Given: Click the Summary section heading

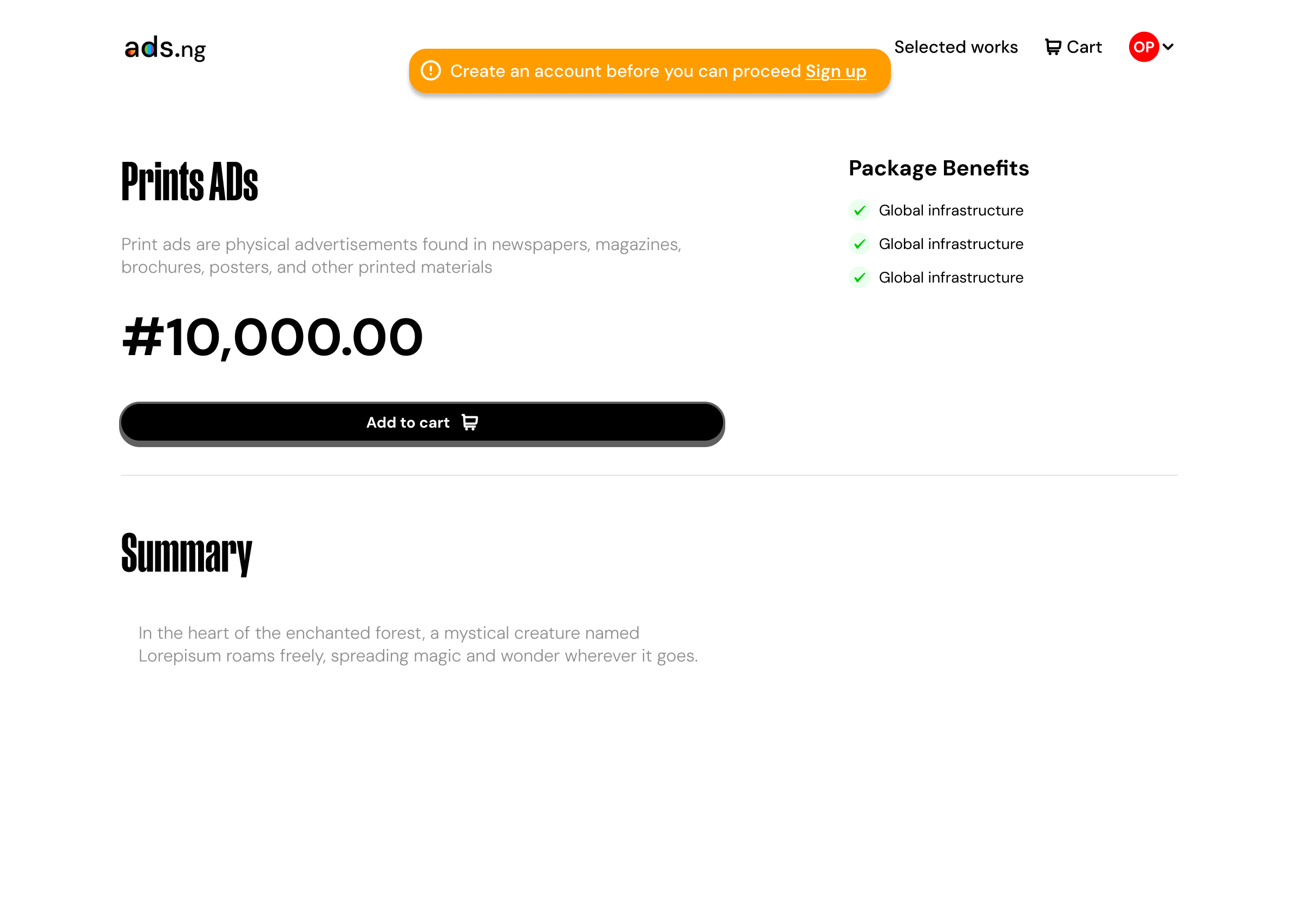Looking at the screenshot, I should (187, 553).
